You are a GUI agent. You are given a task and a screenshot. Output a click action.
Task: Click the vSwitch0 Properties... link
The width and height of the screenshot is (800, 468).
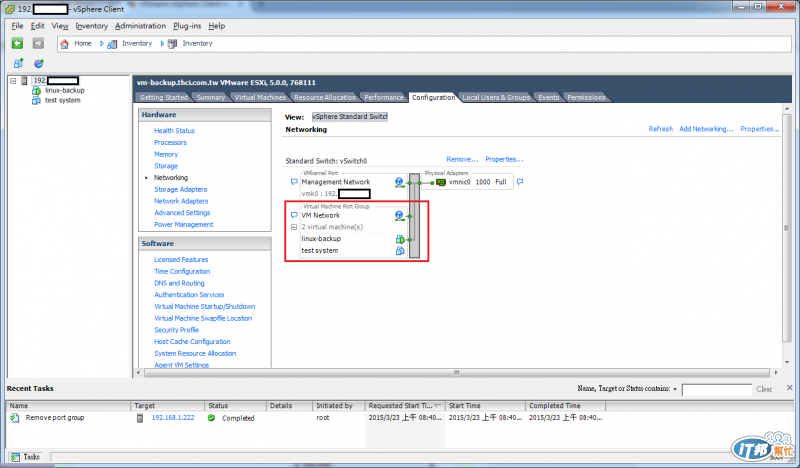pos(504,159)
